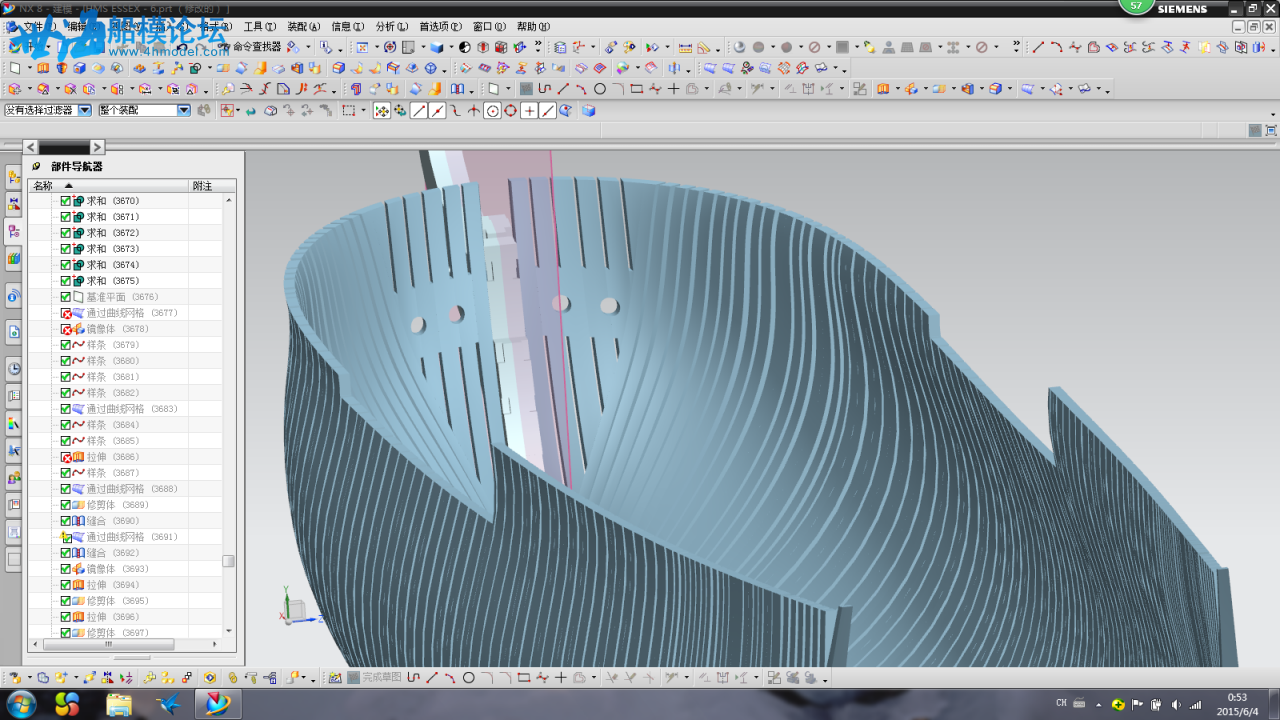Click the blue cube orient view icon
This screenshot has width=1280, height=720.
(437, 47)
